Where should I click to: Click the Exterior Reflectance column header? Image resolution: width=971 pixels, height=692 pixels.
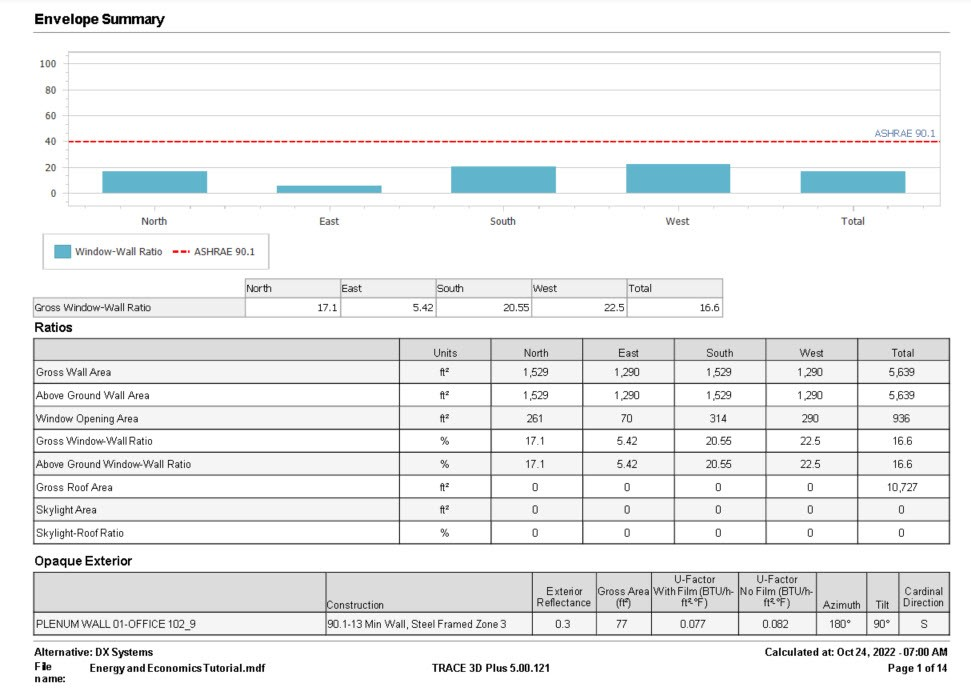tap(563, 597)
